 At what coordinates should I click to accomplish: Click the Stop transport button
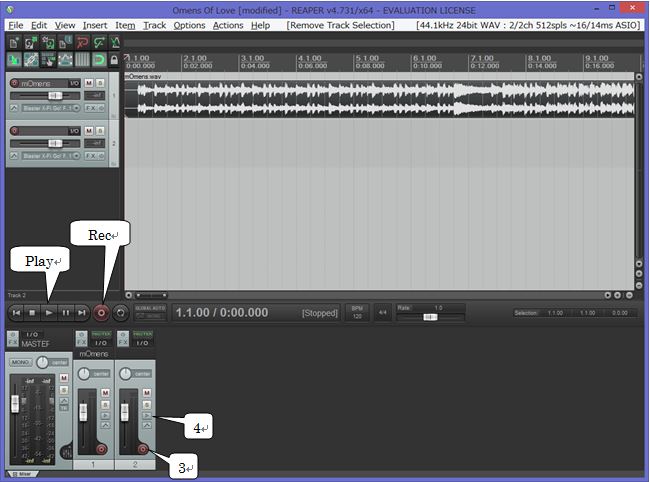tap(32, 312)
